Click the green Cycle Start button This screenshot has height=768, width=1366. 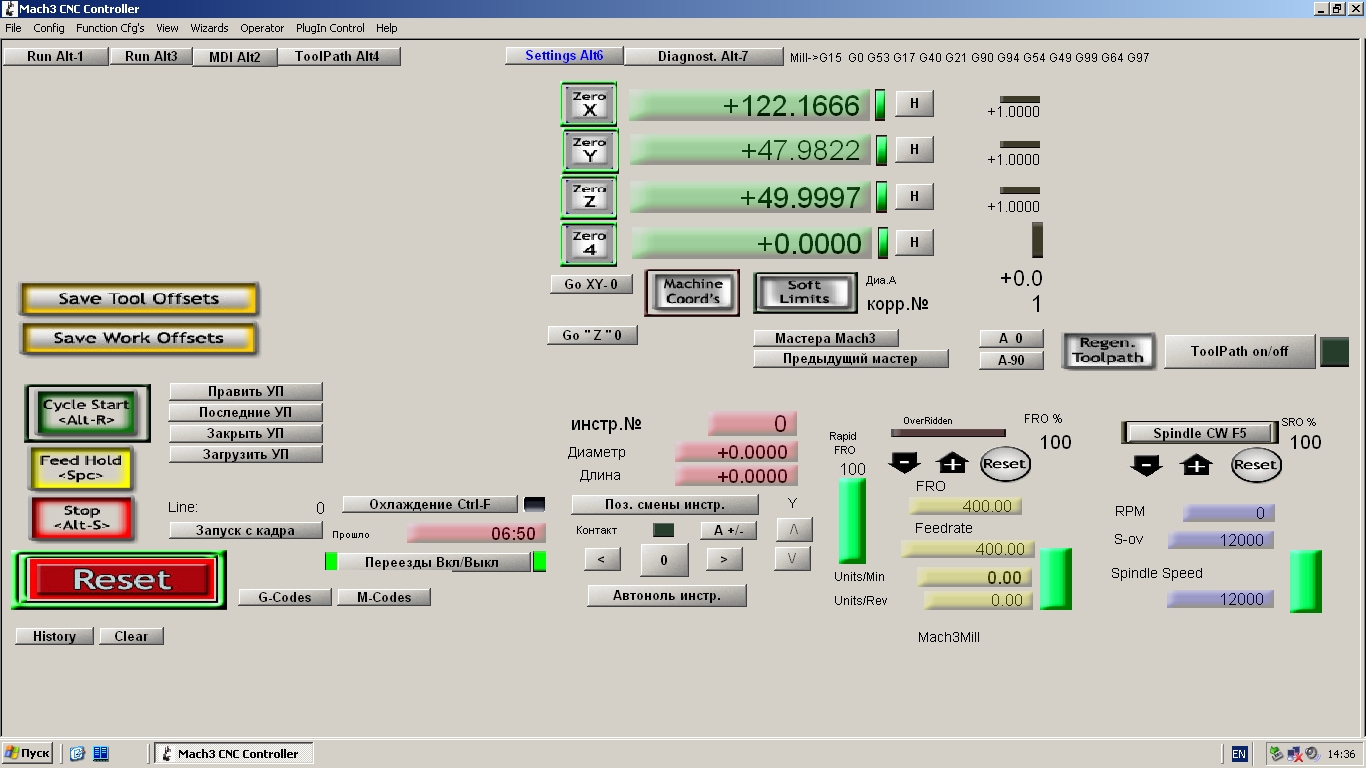pos(87,412)
